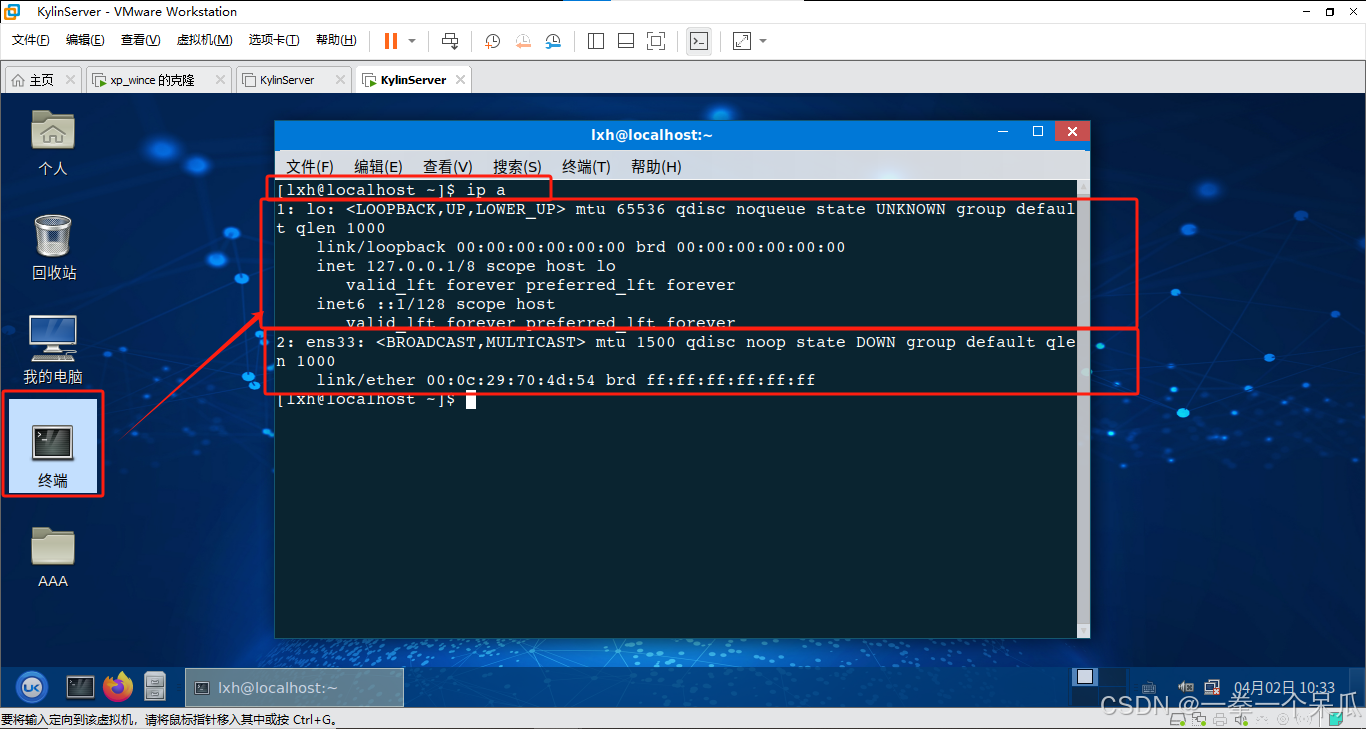
Task: Open the snapshot manager icon
Action: click(x=553, y=41)
